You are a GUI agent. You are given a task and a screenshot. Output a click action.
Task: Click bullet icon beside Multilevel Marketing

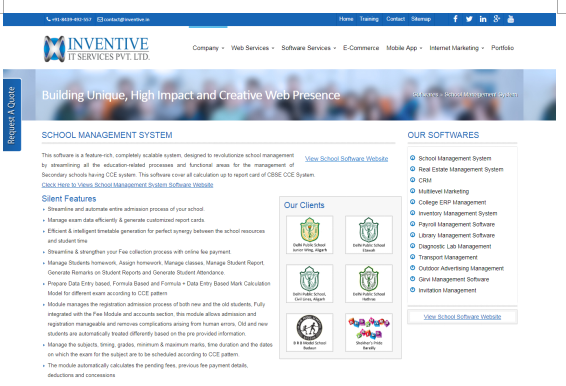(413, 191)
